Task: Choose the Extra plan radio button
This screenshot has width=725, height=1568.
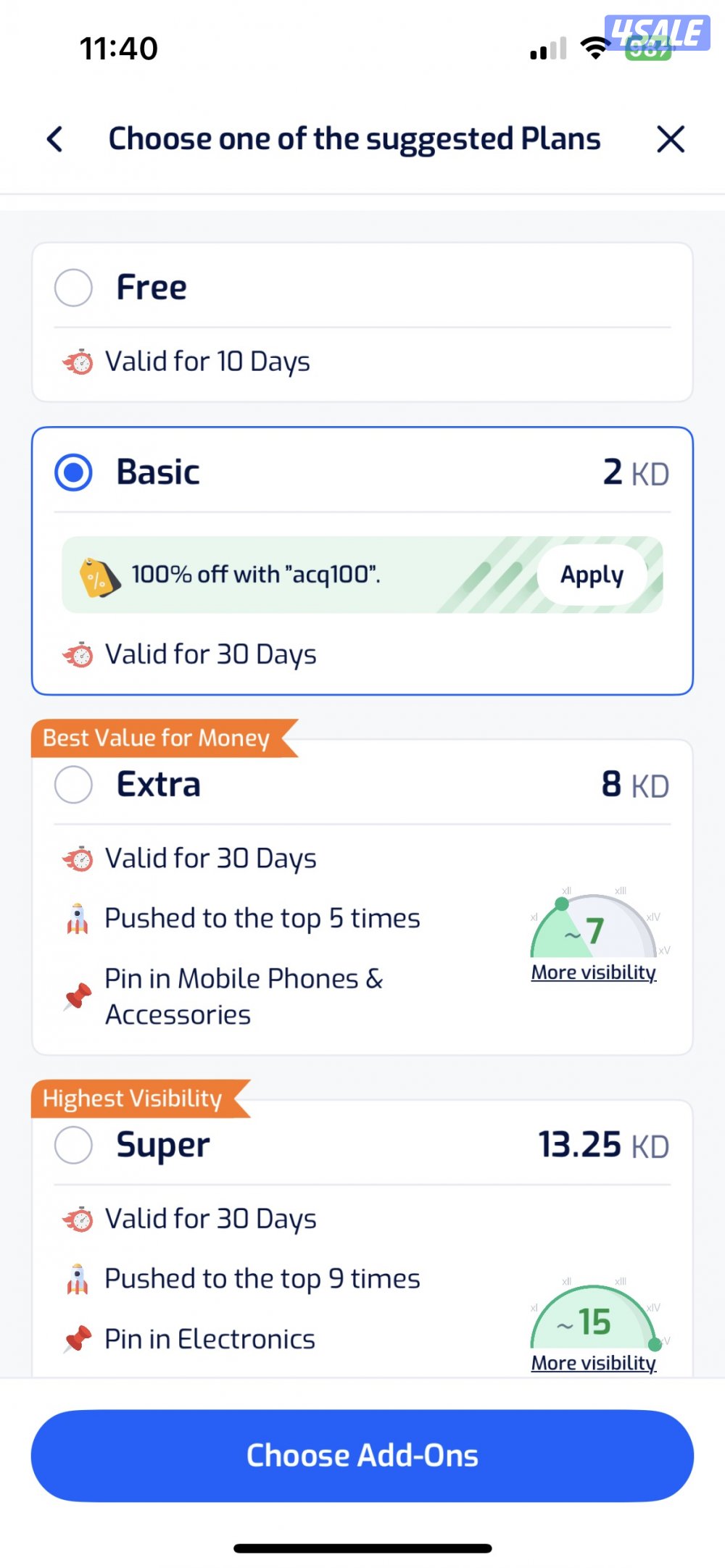Action: coord(74,785)
